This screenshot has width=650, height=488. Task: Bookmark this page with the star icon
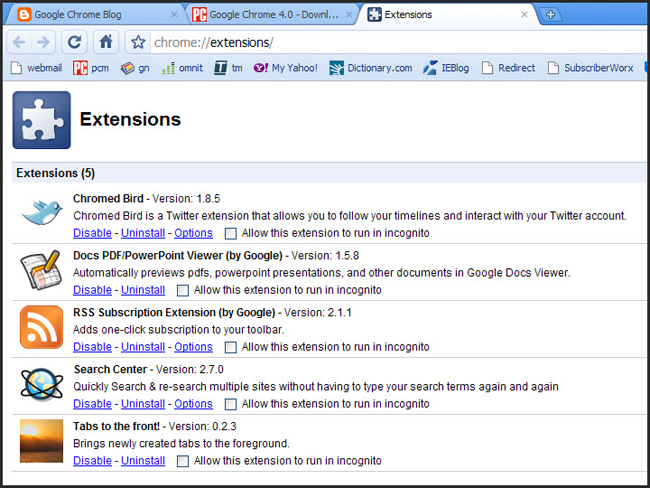(x=138, y=42)
